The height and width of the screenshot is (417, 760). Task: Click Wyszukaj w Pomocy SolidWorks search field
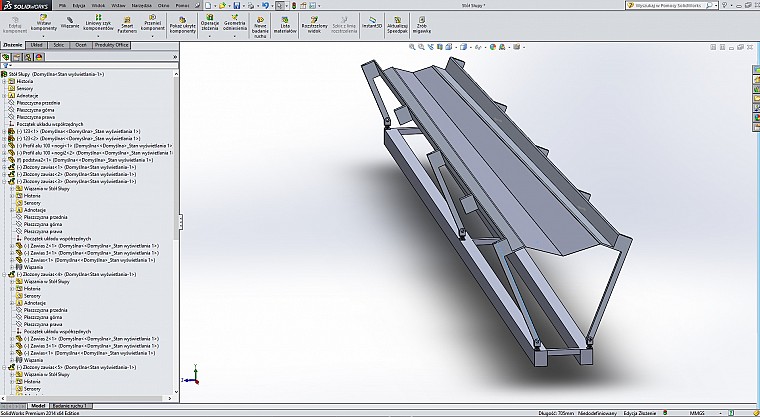tap(670, 5)
